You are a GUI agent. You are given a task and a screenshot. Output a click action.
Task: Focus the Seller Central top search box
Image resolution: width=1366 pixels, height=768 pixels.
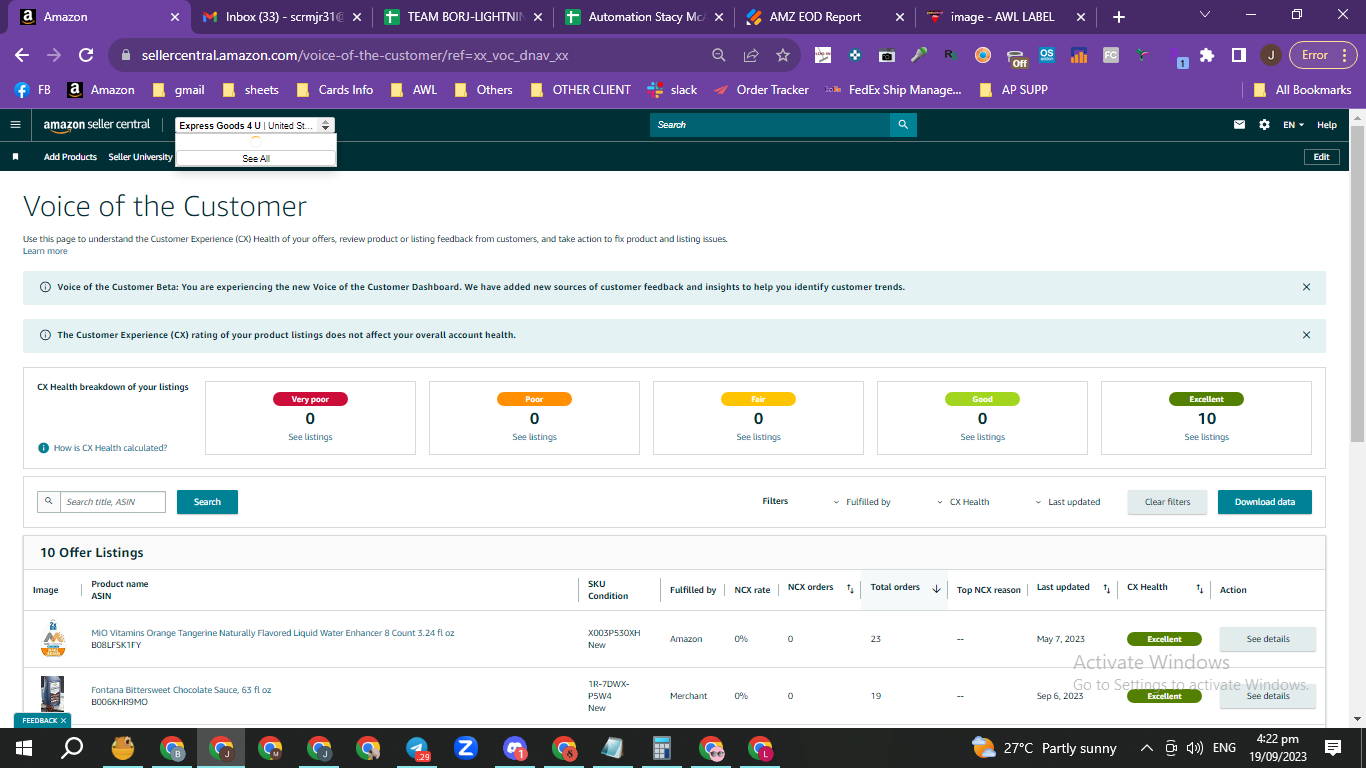pos(770,125)
